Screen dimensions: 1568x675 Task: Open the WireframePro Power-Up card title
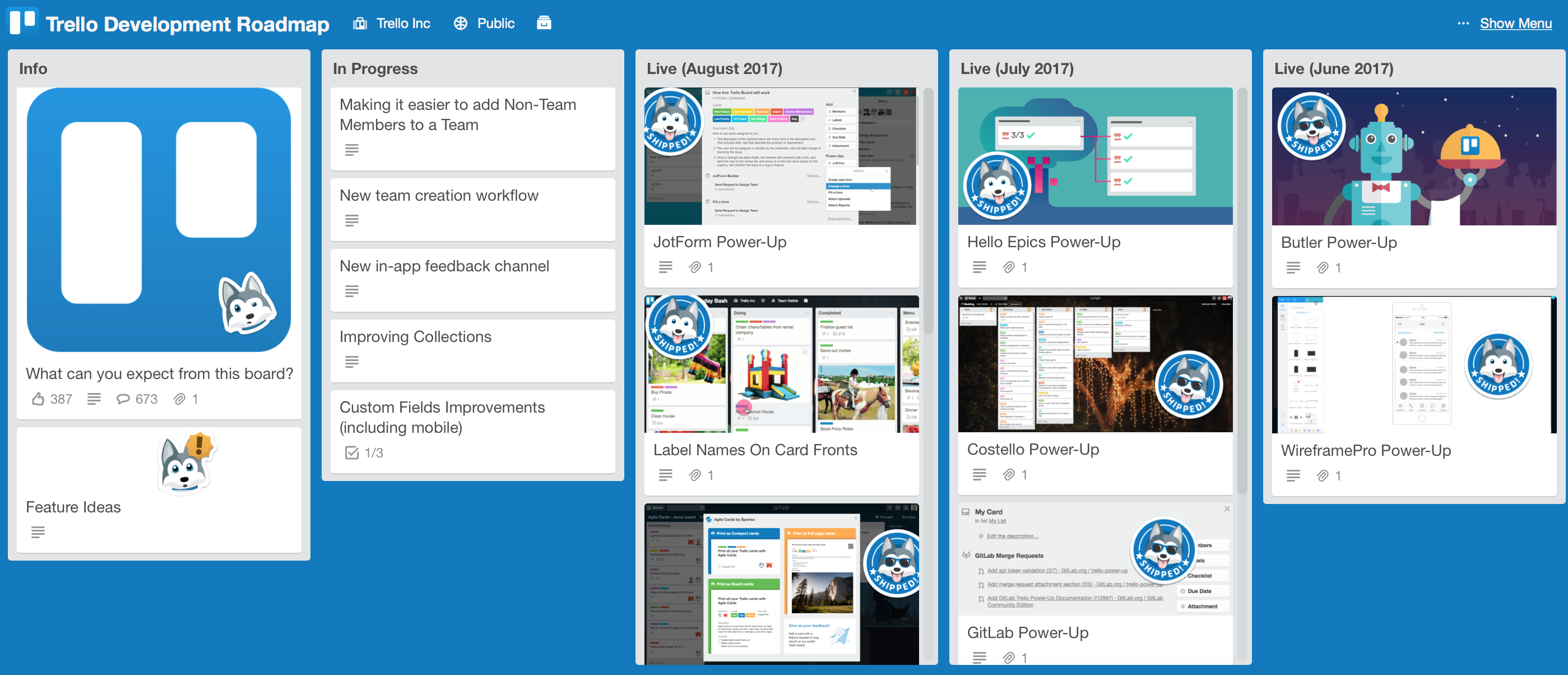click(x=1365, y=450)
